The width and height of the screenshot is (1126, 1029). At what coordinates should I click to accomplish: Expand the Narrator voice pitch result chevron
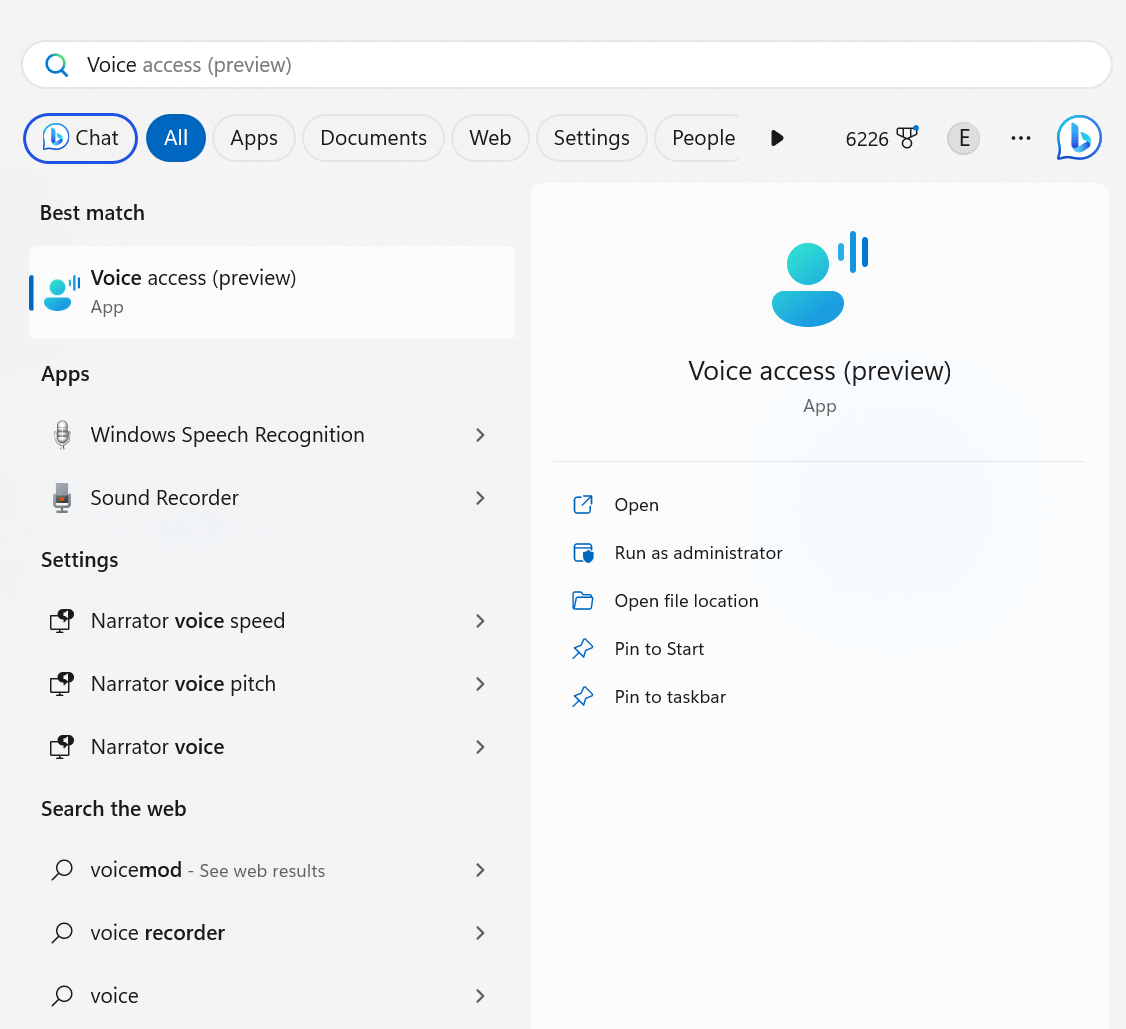480,684
